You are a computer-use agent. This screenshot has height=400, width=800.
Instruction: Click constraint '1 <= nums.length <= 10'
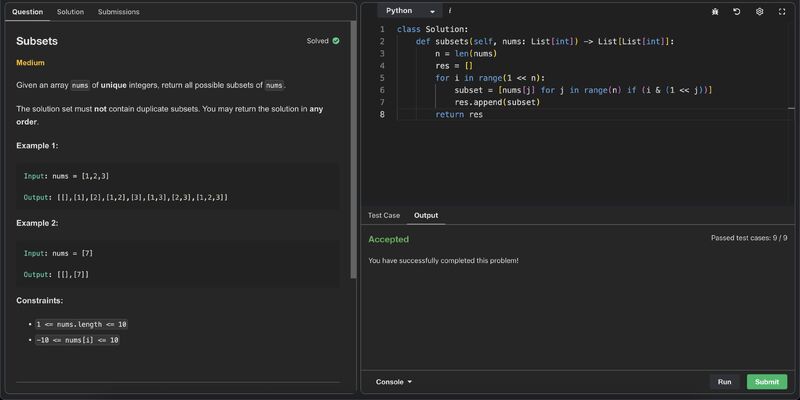pos(81,324)
